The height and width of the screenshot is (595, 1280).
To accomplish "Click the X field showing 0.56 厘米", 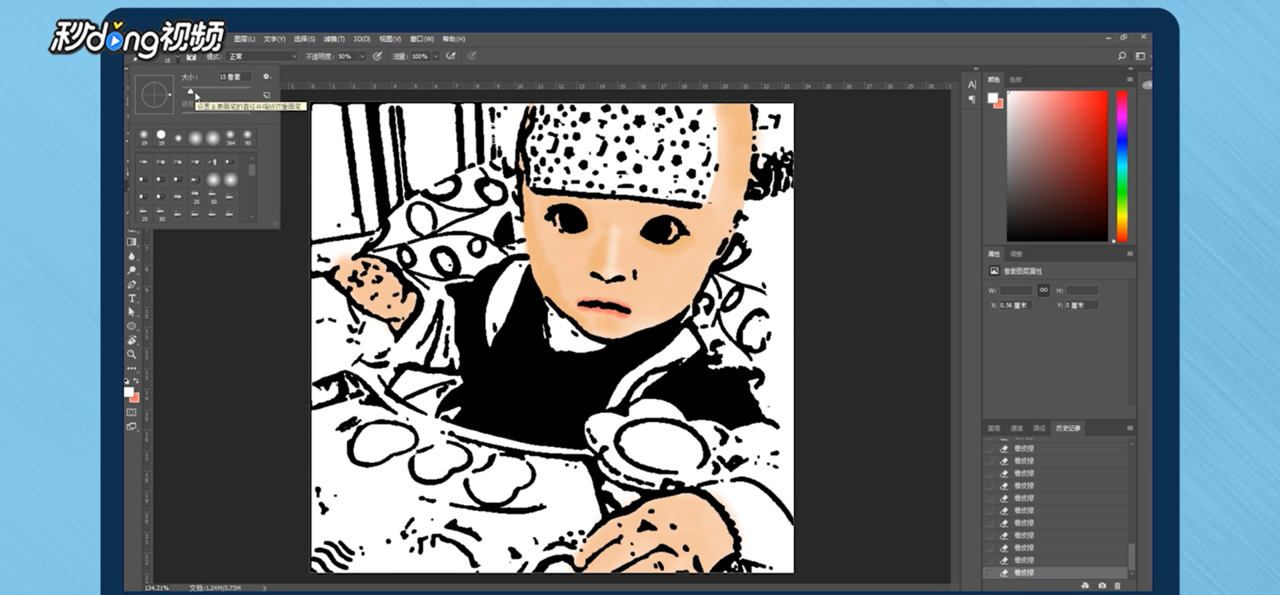I will point(1016,305).
